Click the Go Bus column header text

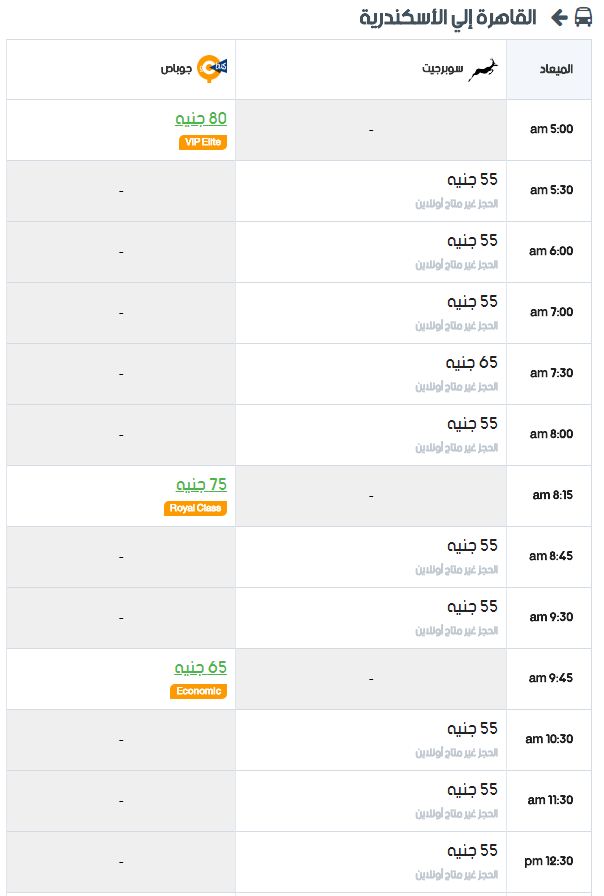[x=175, y=69]
